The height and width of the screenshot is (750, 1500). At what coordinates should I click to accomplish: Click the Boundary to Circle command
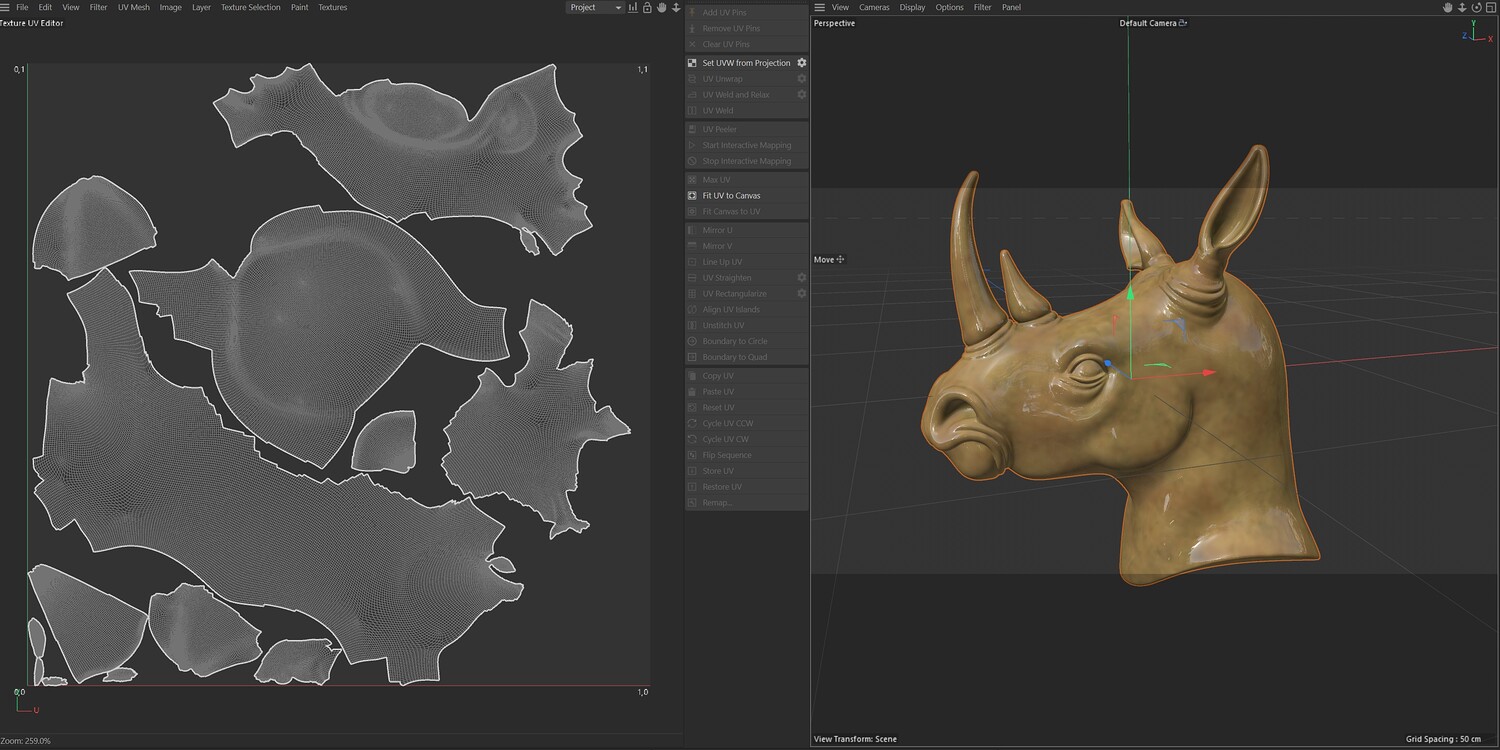coord(747,342)
